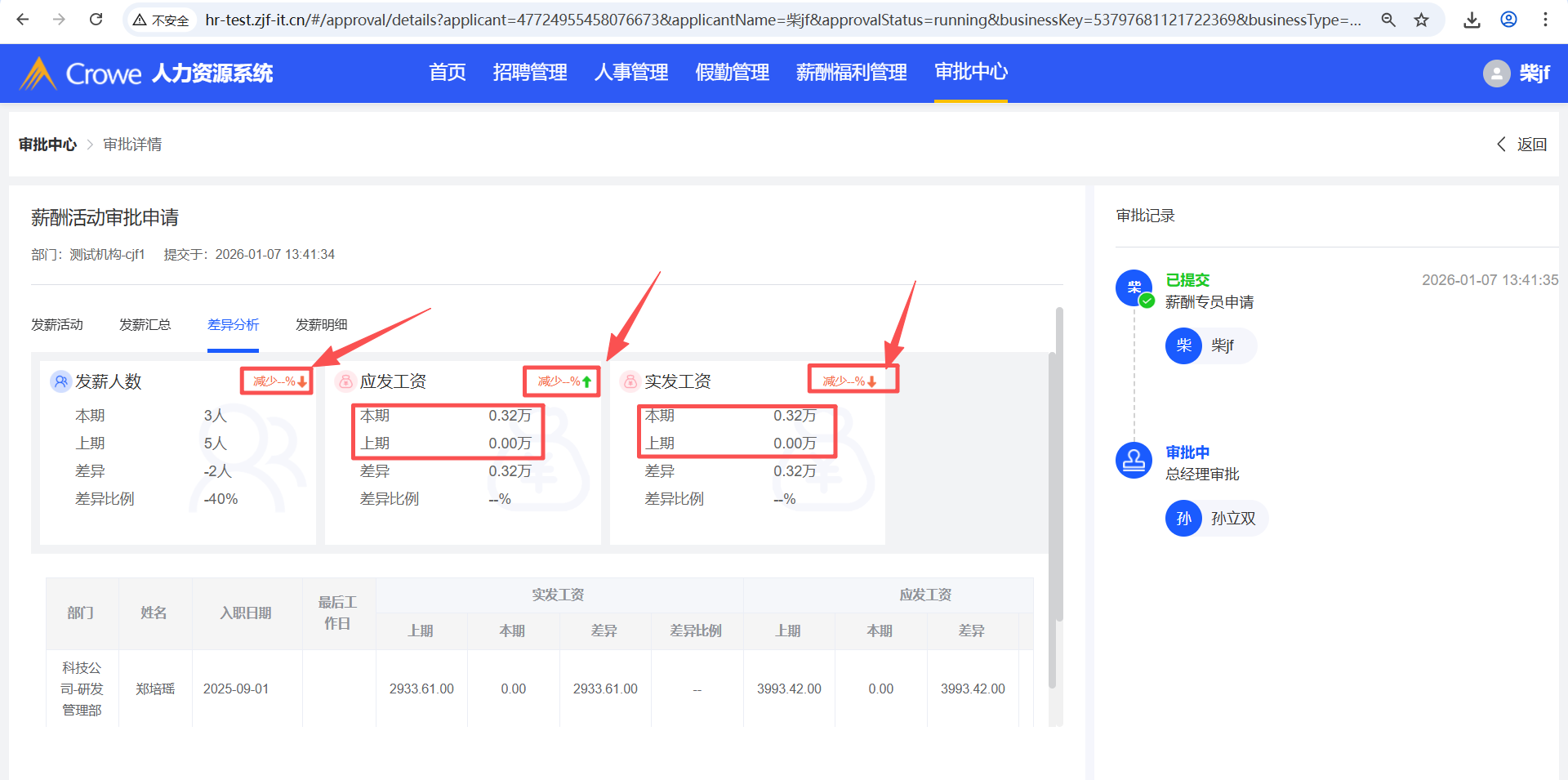Click the 2933.61.00 上期 cell
Screen dimensions: 1568x780
click(421, 689)
